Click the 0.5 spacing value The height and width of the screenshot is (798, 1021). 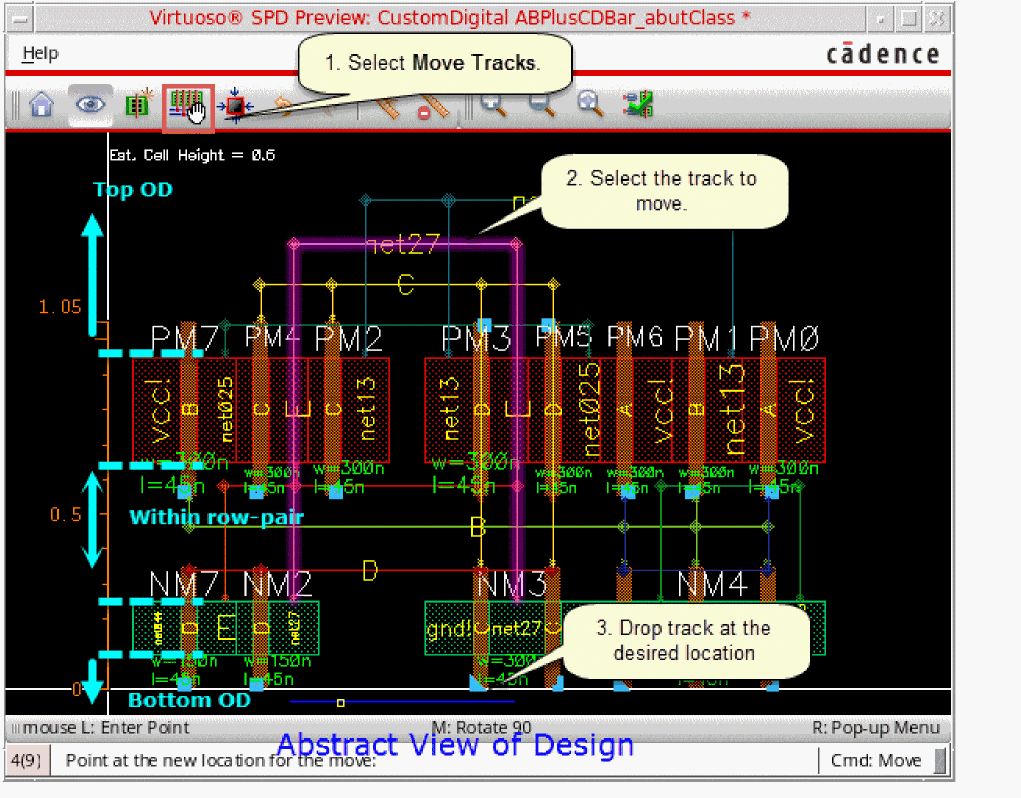click(x=66, y=514)
